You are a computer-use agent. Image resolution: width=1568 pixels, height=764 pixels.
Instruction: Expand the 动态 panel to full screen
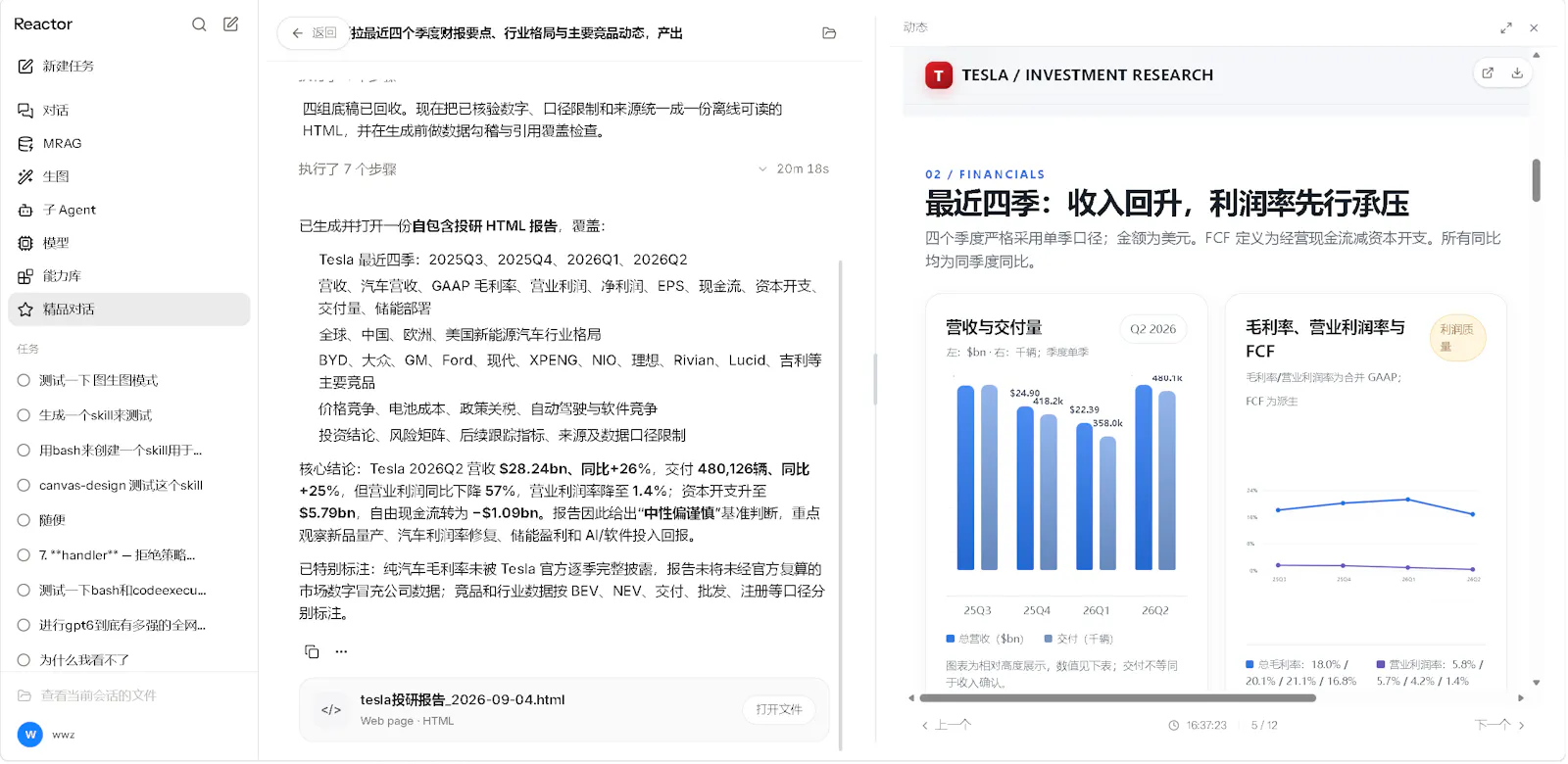point(1506,28)
